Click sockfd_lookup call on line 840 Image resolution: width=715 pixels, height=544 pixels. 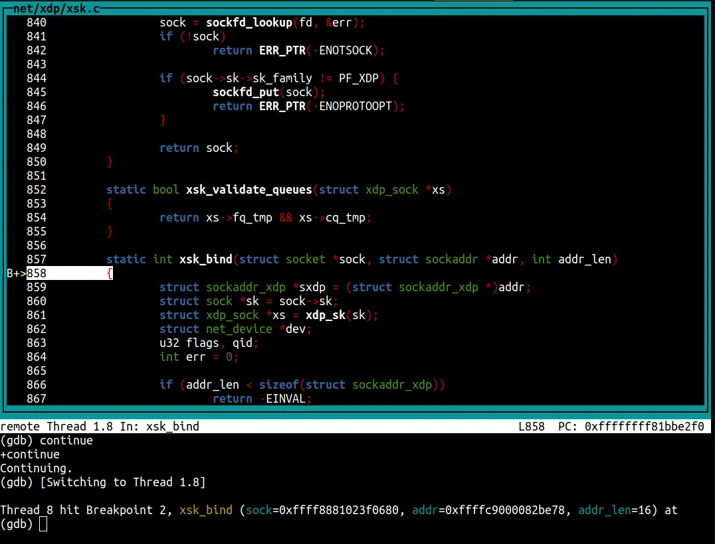coord(249,23)
